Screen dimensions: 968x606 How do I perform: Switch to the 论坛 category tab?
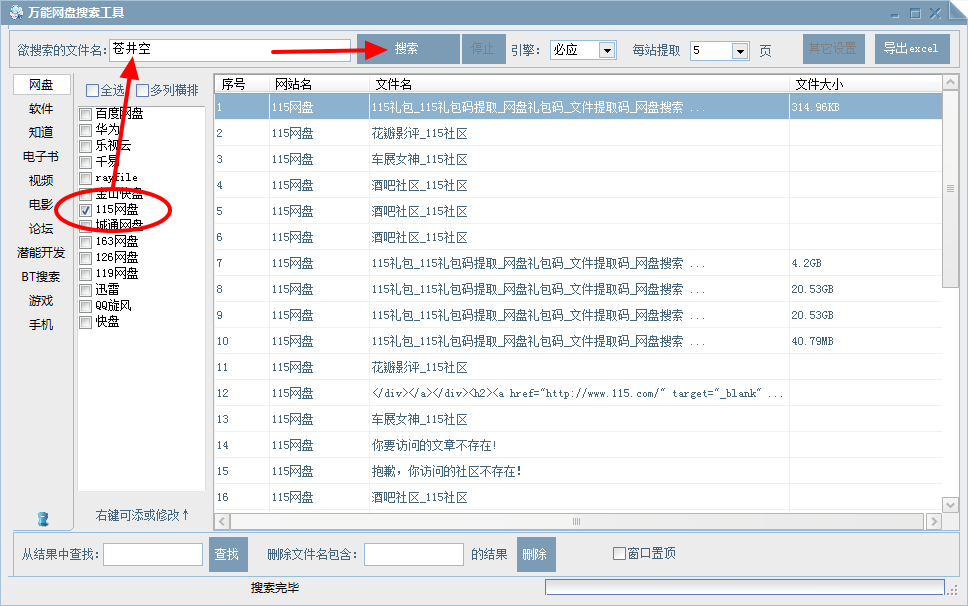pos(41,229)
